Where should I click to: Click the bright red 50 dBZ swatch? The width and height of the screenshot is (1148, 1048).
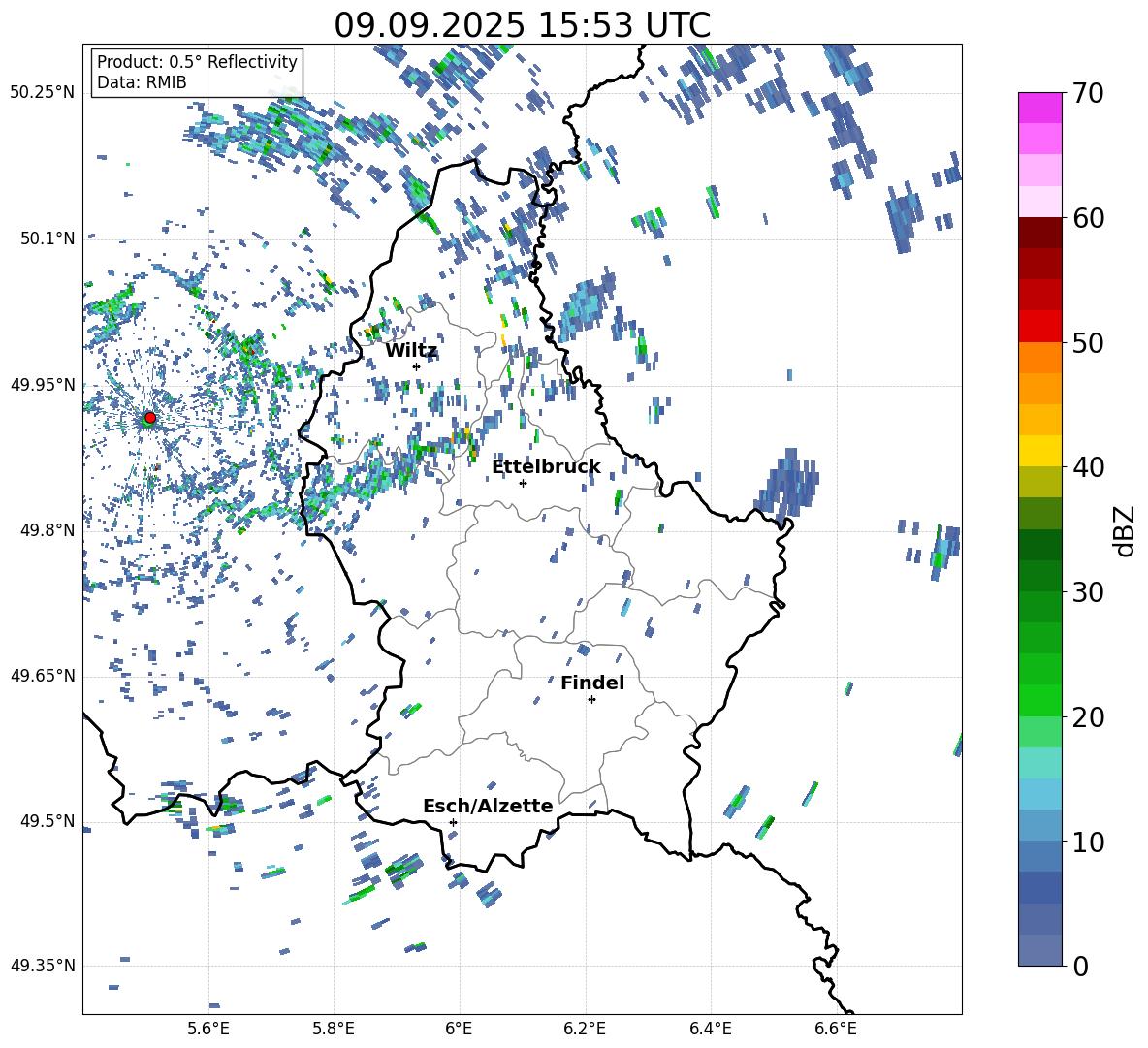pos(1039,327)
